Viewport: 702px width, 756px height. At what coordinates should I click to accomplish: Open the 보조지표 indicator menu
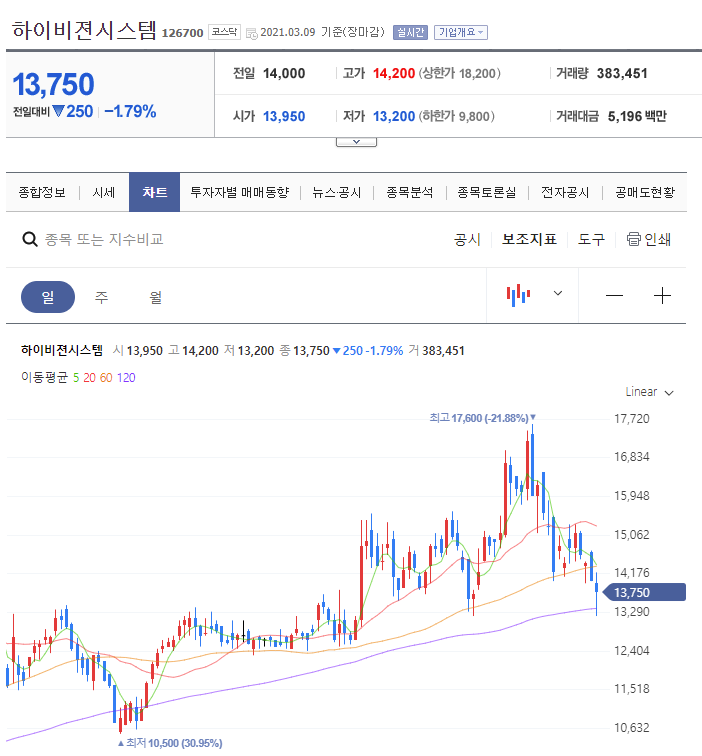coord(529,239)
